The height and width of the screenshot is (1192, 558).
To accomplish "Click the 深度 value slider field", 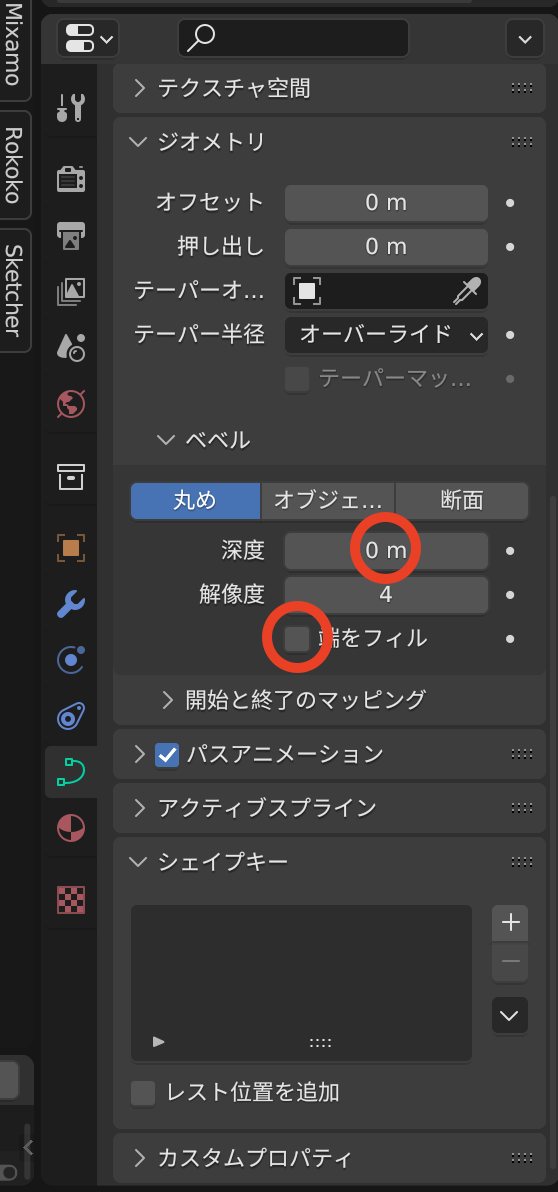I will (386, 550).
